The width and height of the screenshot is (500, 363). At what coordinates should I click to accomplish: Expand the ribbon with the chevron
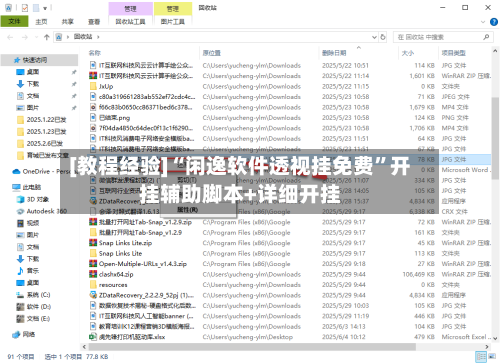tap(483, 22)
